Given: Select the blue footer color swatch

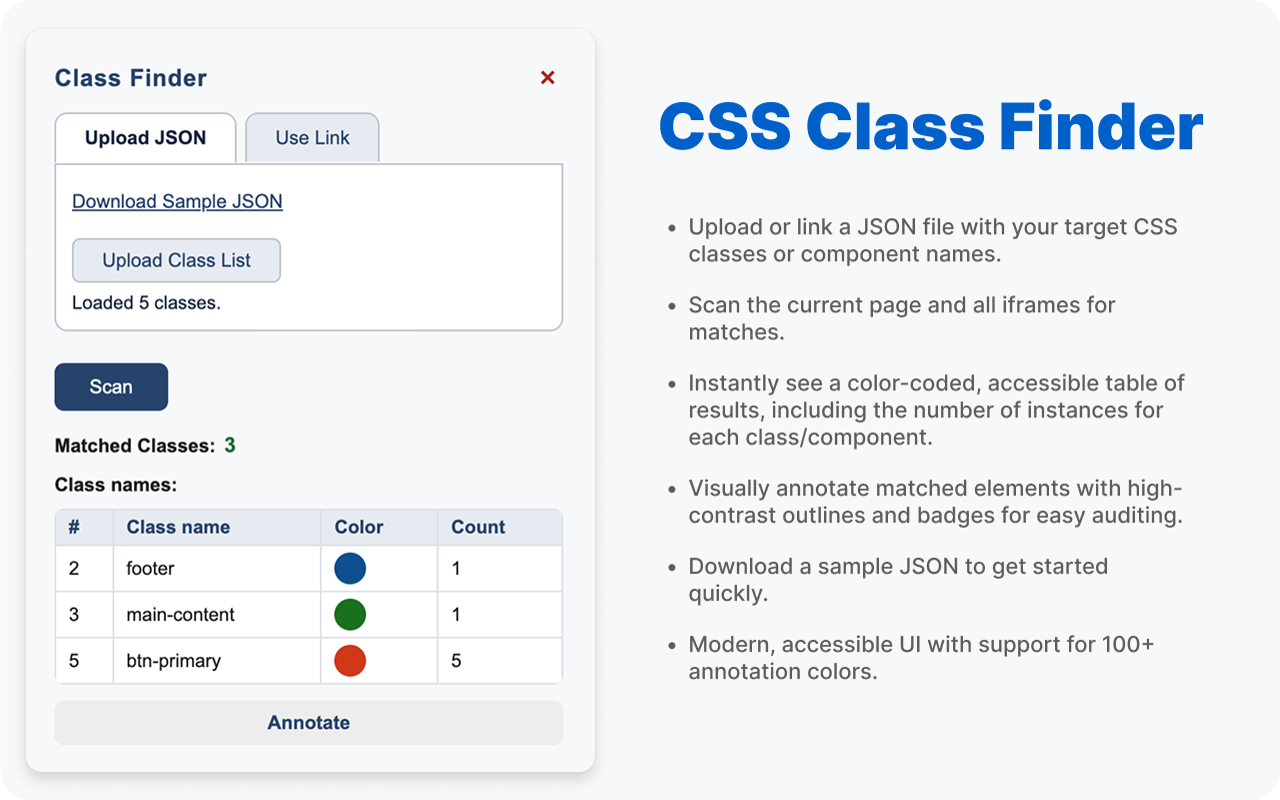Looking at the screenshot, I should click(x=350, y=568).
